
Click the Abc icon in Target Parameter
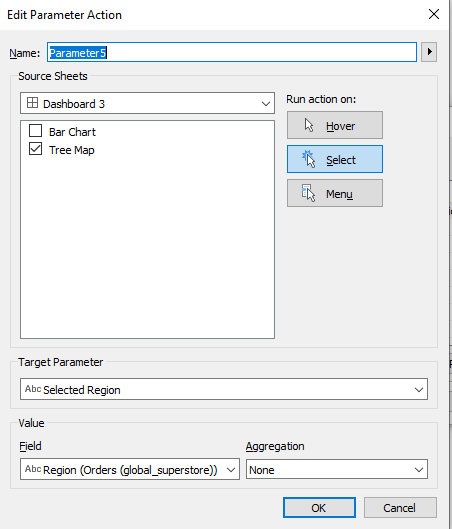[33, 389]
